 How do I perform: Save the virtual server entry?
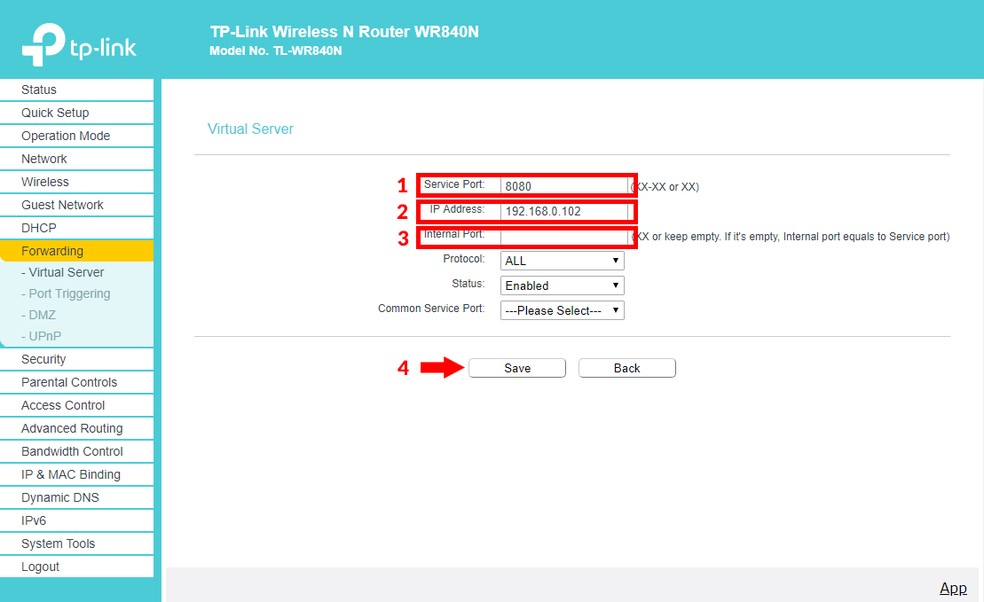[517, 368]
